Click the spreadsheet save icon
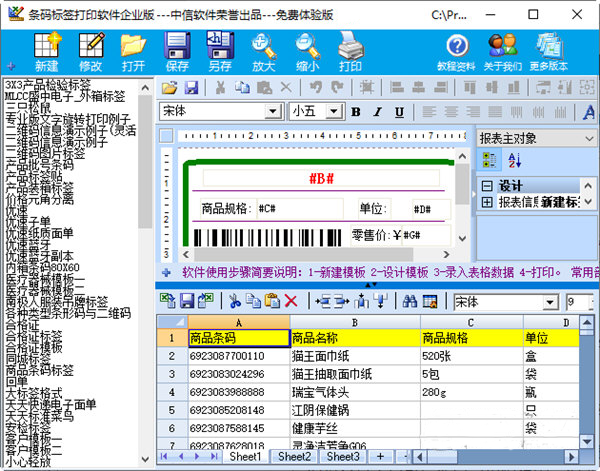The width and height of the screenshot is (600, 471). point(187,301)
